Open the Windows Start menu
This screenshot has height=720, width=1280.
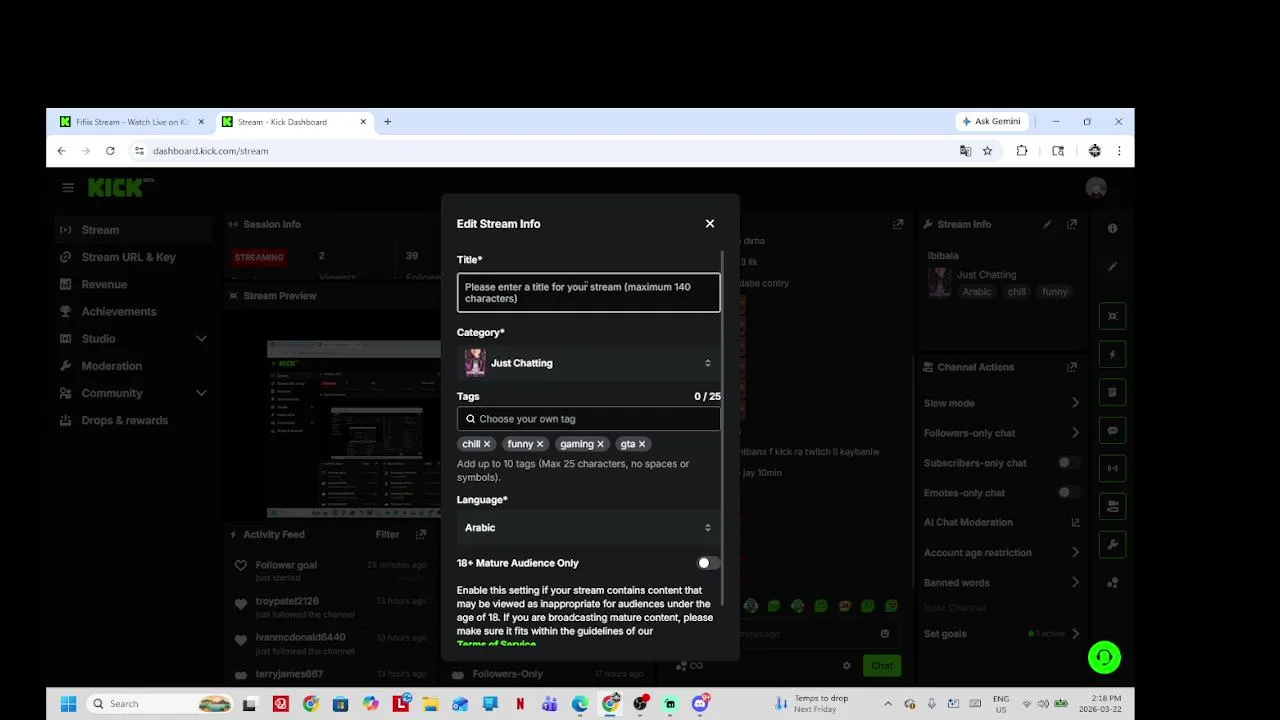coord(68,704)
